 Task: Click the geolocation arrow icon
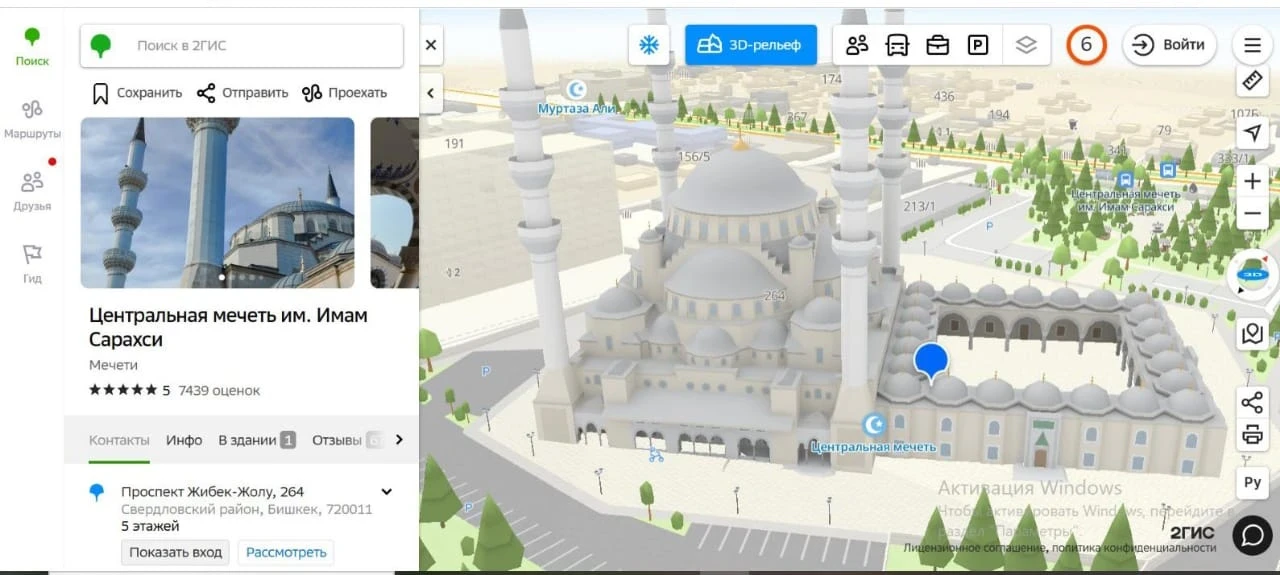click(x=1252, y=133)
